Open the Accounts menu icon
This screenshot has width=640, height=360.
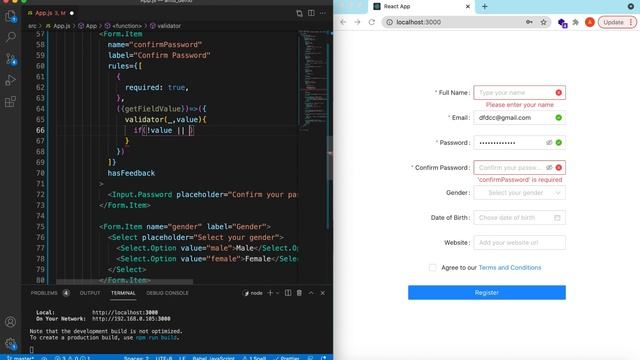point(11,322)
